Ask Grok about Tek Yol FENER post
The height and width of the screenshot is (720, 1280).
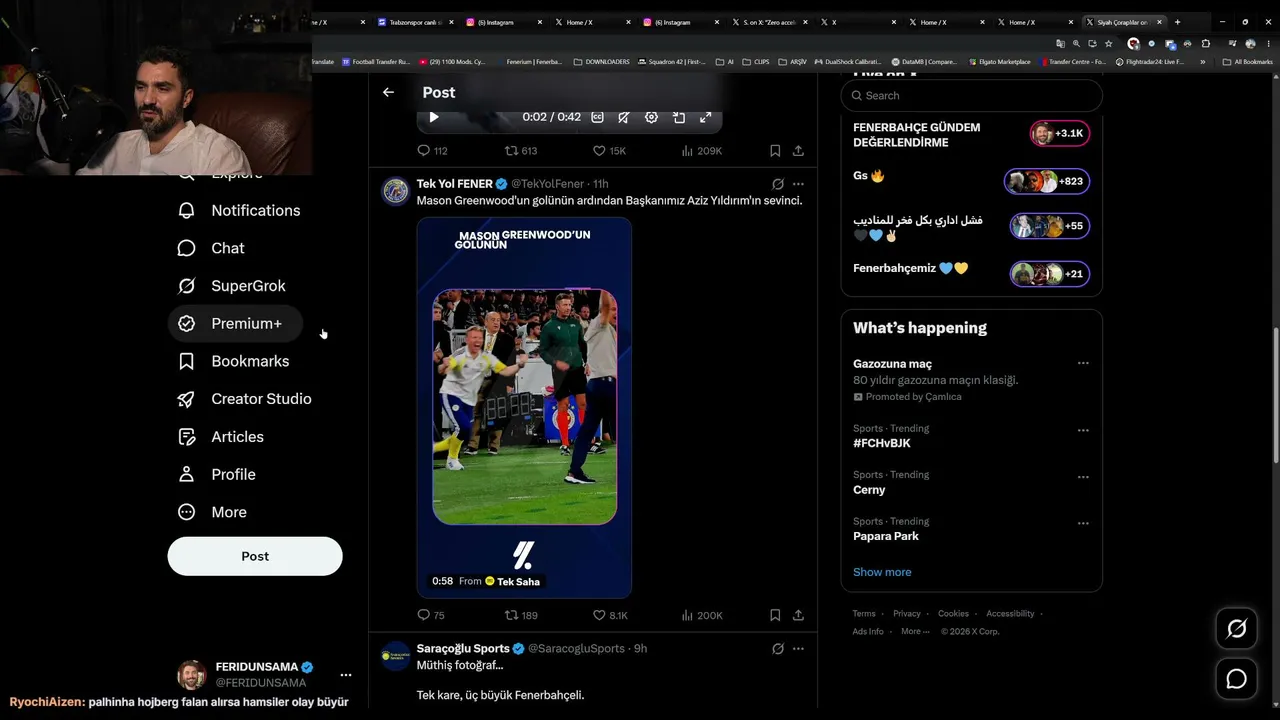(x=778, y=184)
